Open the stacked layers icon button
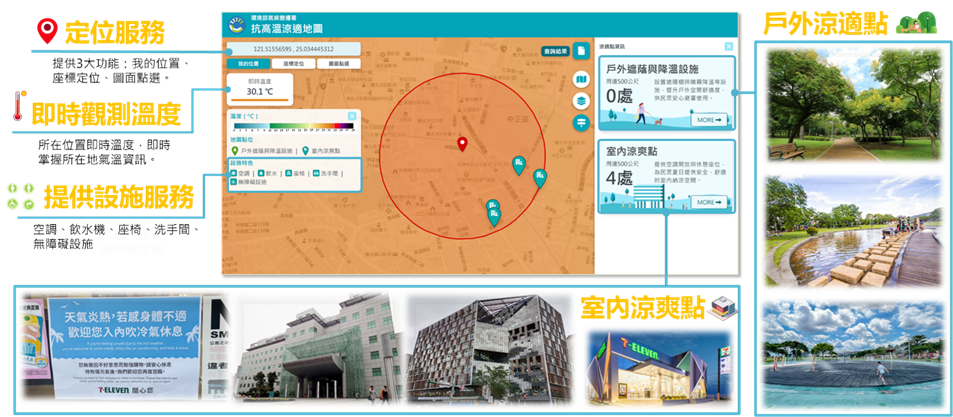The height and width of the screenshot is (417, 953). [582, 101]
